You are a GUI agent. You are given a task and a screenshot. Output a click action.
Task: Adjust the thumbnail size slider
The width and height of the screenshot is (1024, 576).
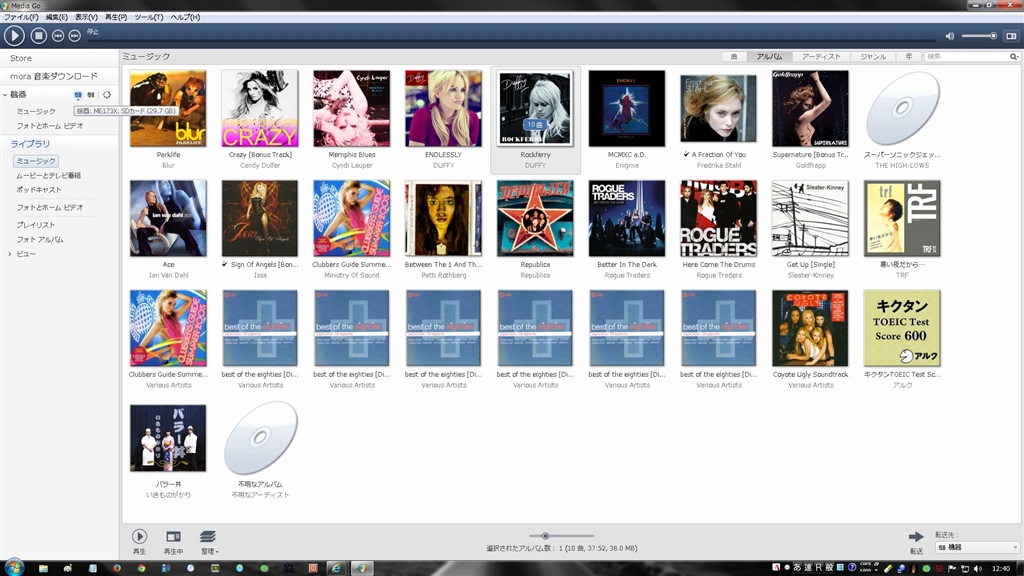tap(562, 536)
